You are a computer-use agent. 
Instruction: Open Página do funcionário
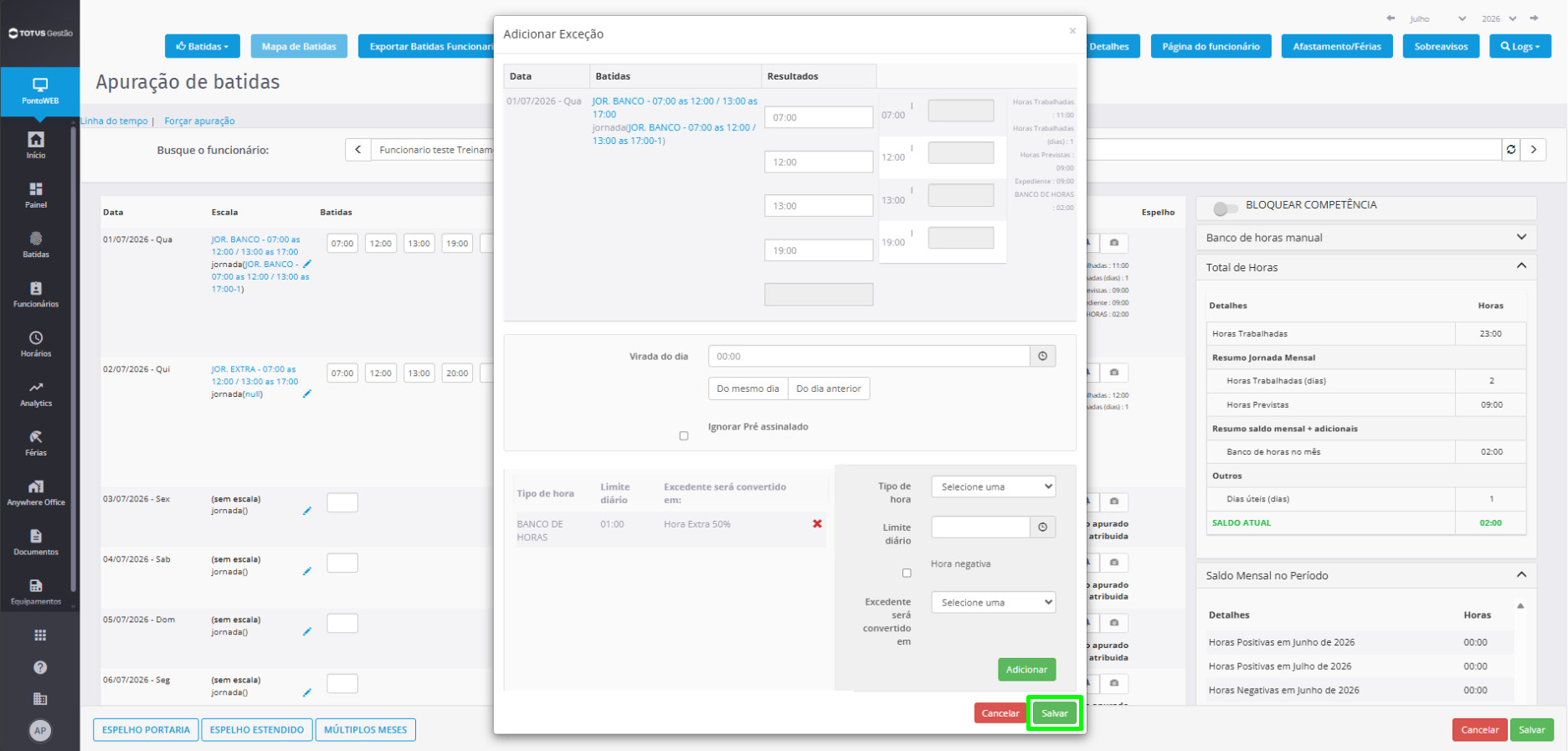(1211, 46)
